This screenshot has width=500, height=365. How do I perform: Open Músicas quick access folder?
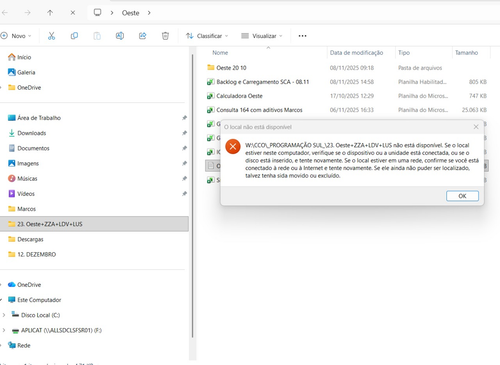(23, 178)
